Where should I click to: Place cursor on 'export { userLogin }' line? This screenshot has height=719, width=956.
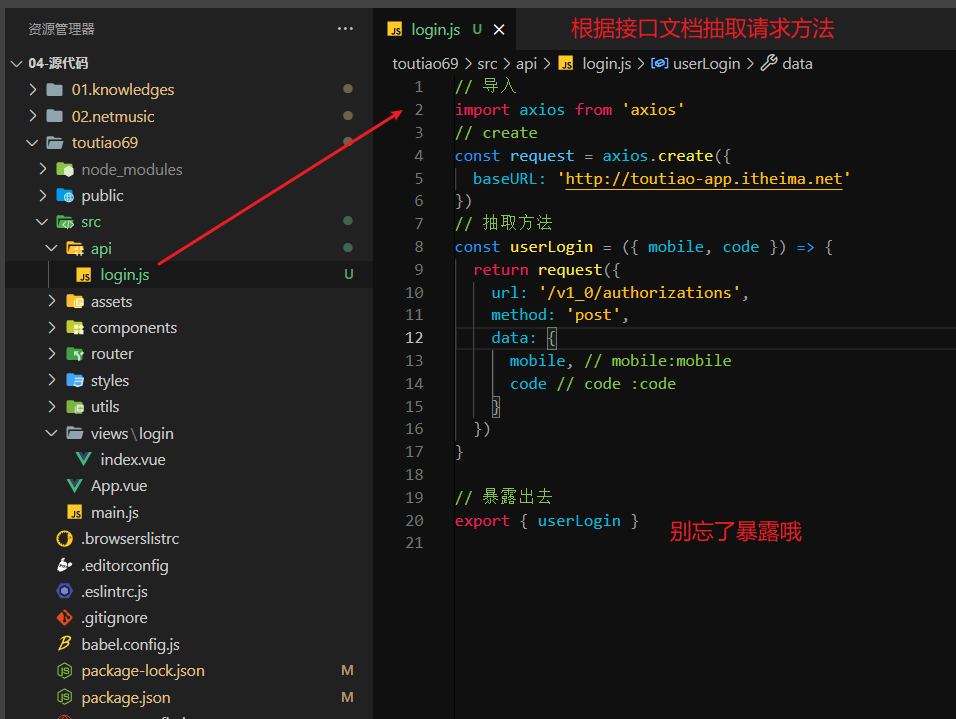[546, 521]
